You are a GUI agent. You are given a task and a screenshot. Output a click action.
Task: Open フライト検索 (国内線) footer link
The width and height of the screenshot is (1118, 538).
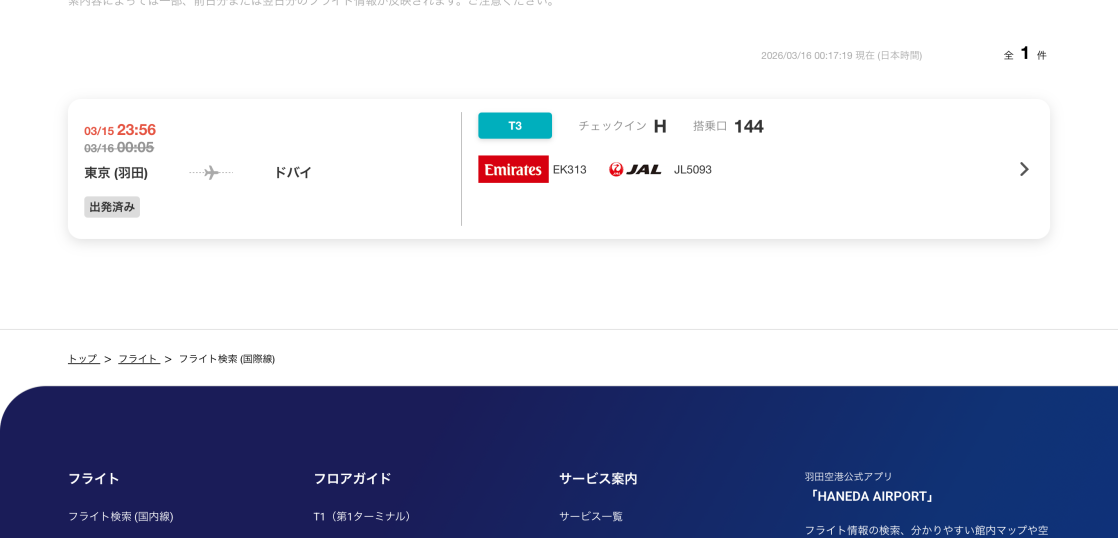tap(121, 516)
